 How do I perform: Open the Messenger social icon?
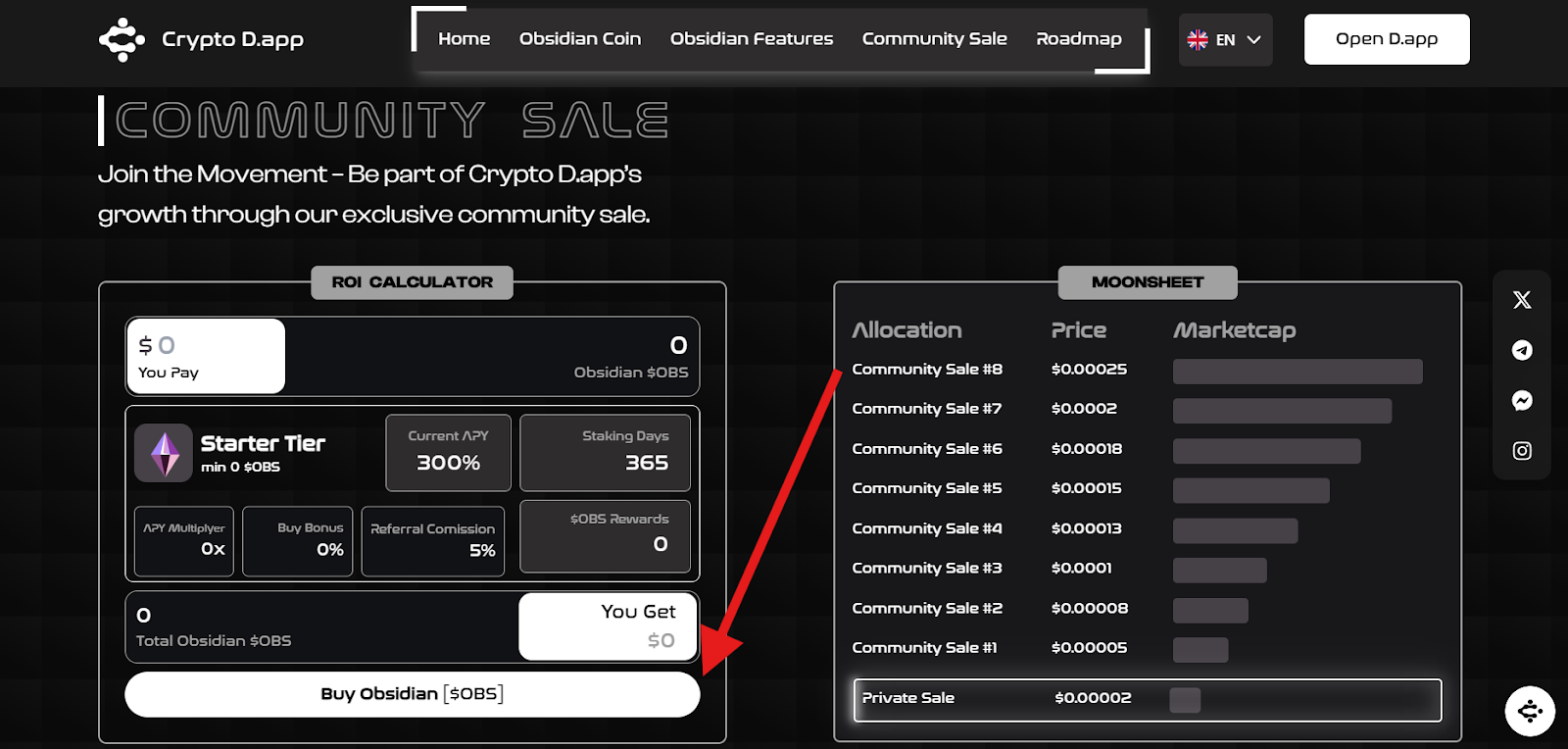point(1522,400)
